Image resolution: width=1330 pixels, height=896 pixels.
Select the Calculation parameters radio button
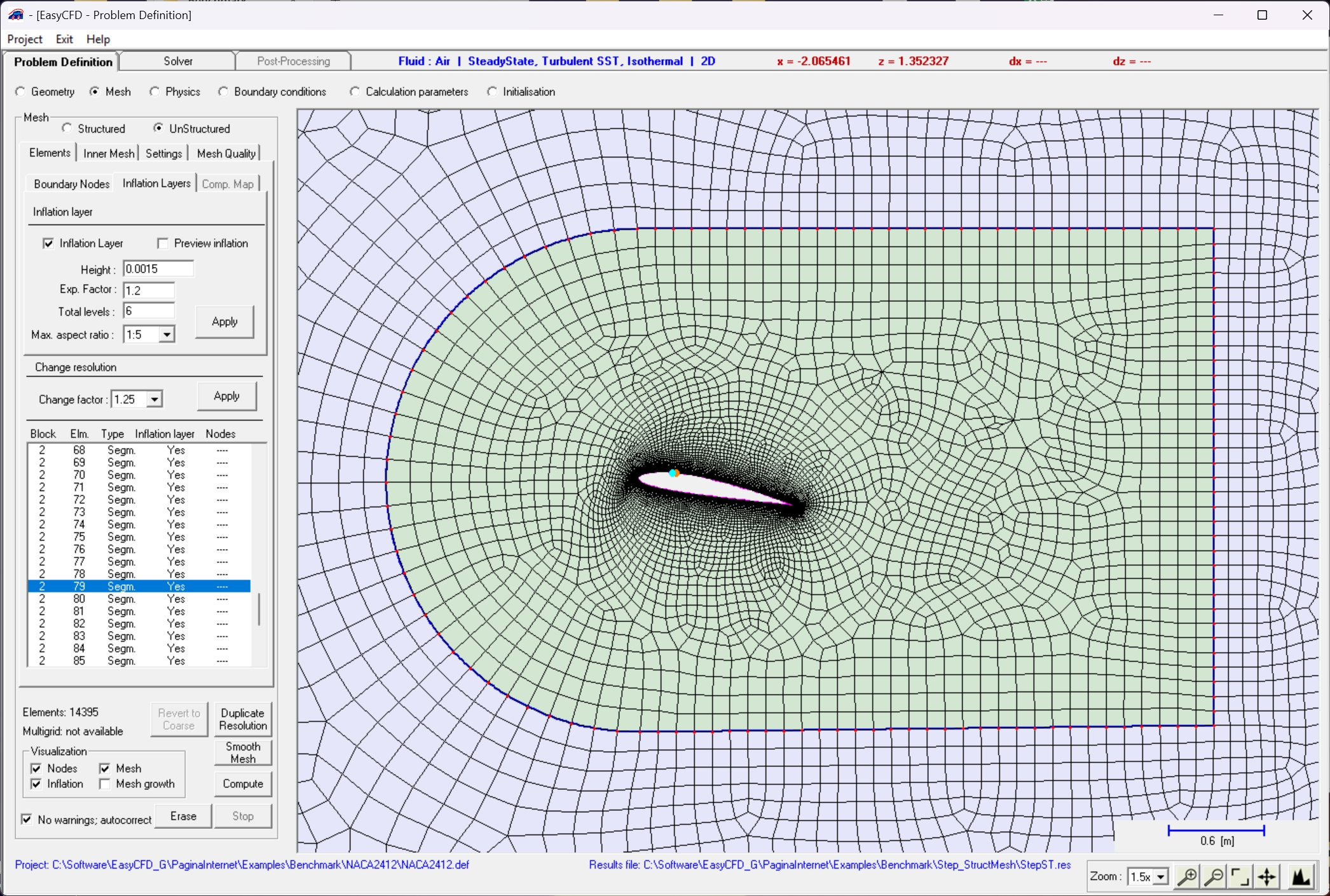(355, 92)
